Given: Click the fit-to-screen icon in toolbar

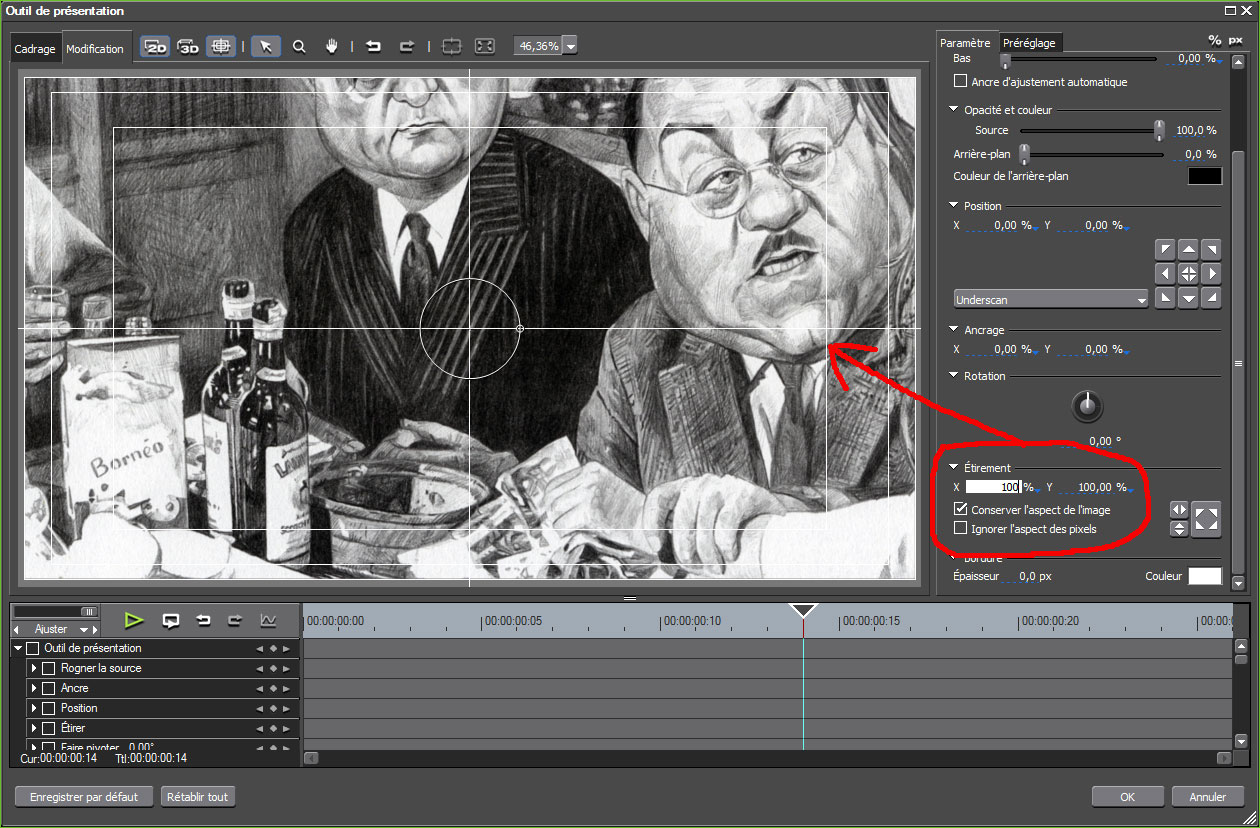Looking at the screenshot, I should [484, 47].
